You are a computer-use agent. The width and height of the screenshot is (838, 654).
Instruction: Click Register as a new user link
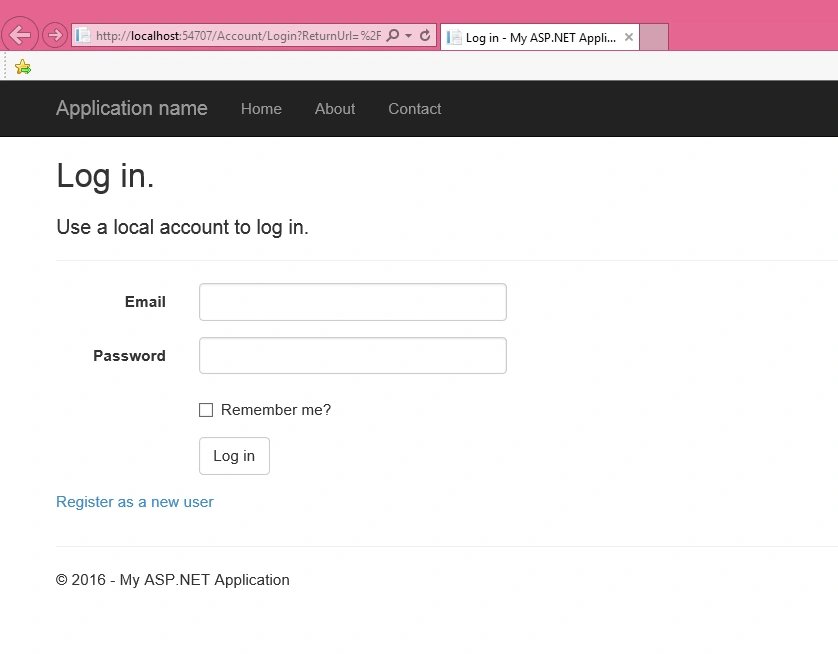(x=135, y=502)
